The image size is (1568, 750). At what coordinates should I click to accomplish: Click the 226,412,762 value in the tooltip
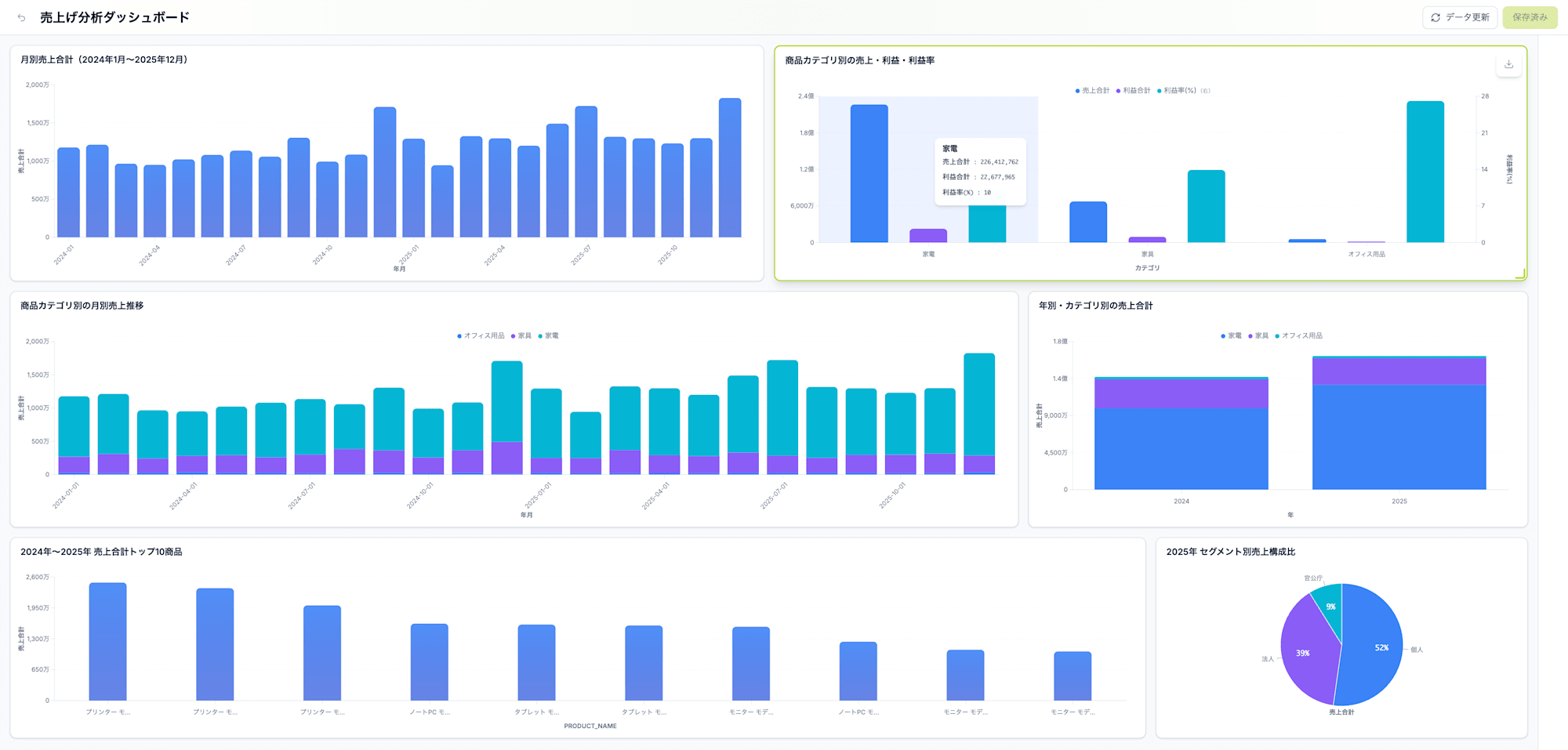999,162
